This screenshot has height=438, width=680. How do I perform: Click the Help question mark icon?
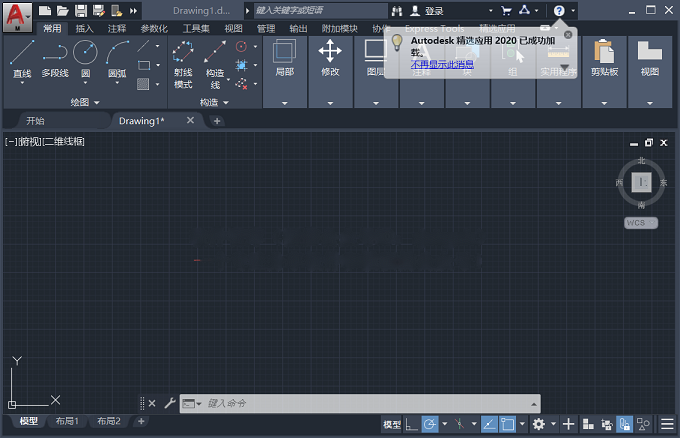(559, 10)
